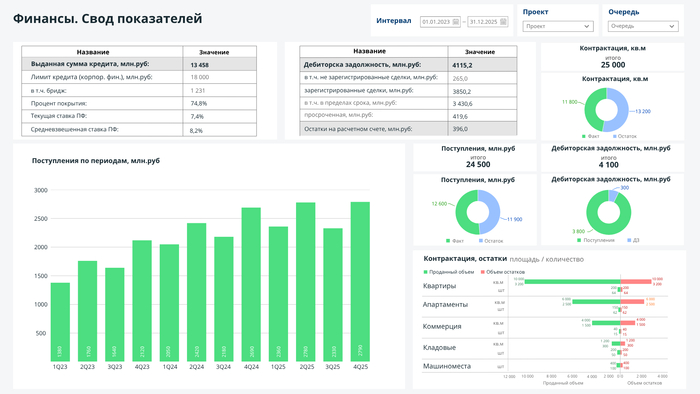Toggle Факт legend in Контрактация donut
This screenshot has height=394, width=700.
pos(591,136)
